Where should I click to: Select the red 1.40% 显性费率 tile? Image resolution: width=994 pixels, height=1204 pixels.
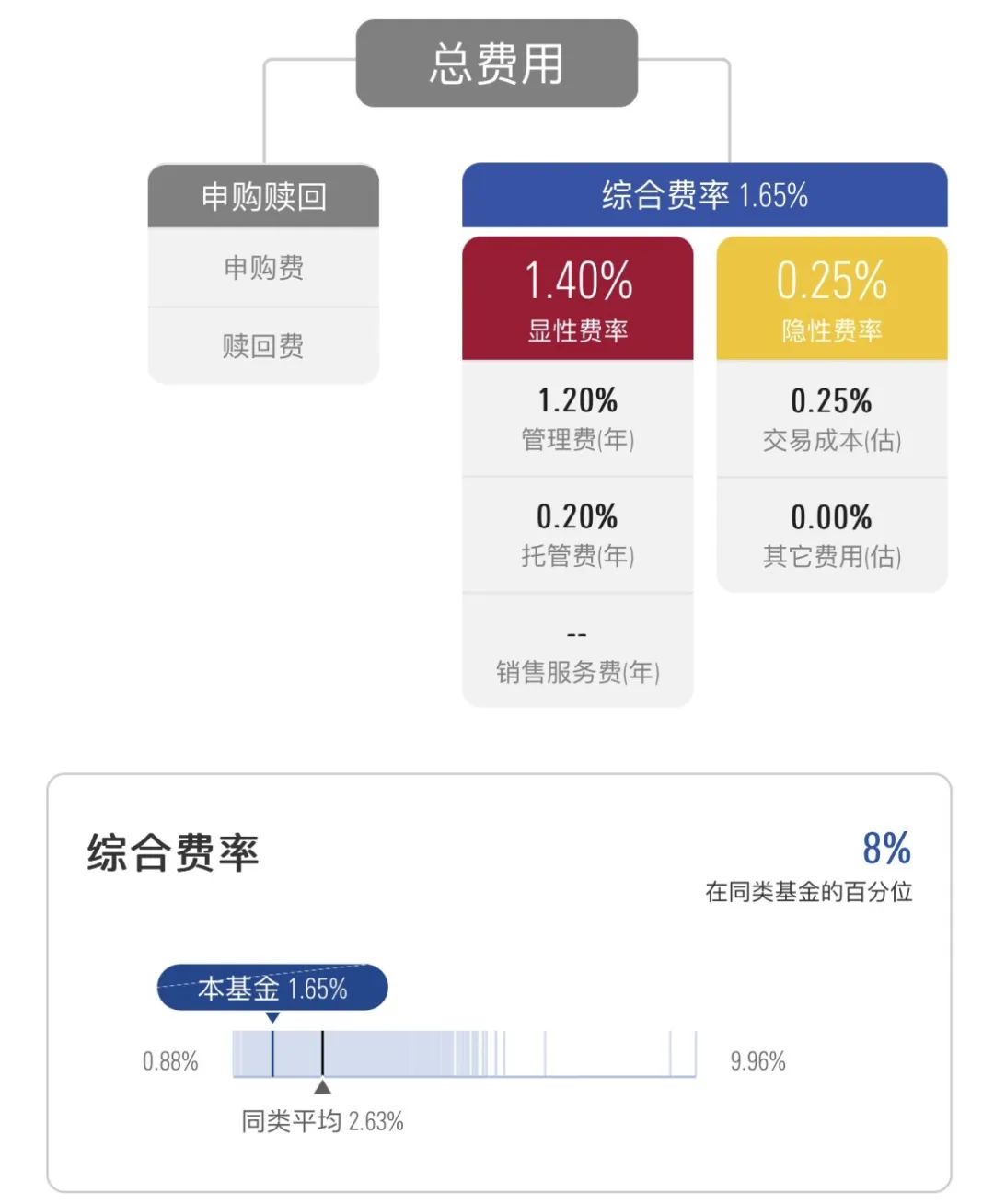click(577, 298)
